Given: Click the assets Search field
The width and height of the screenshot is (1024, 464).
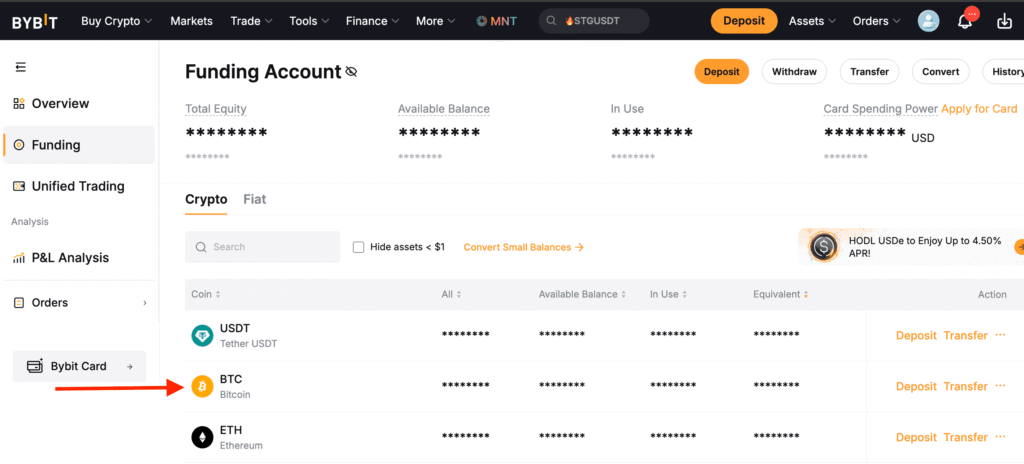Looking at the screenshot, I should tap(263, 247).
